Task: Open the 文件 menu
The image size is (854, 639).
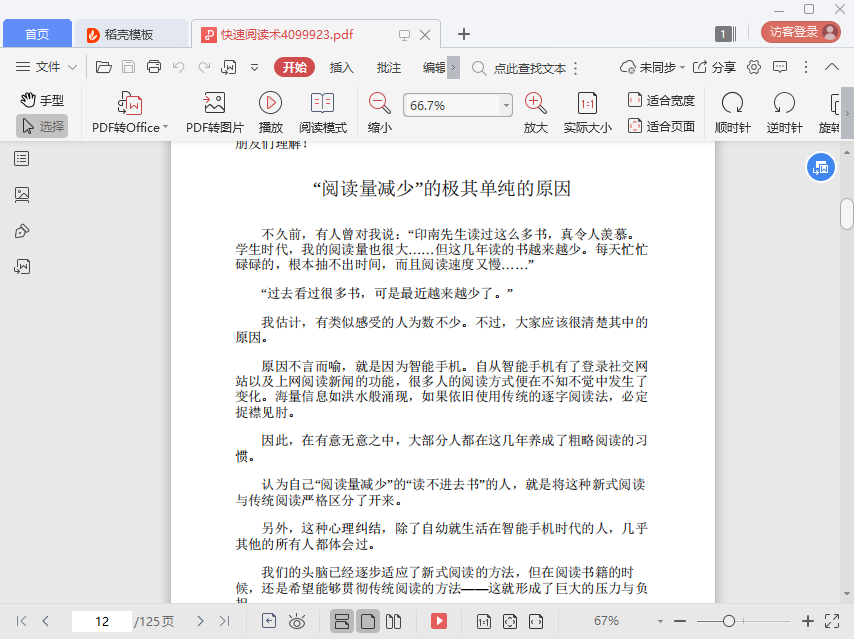Action: tap(46, 68)
